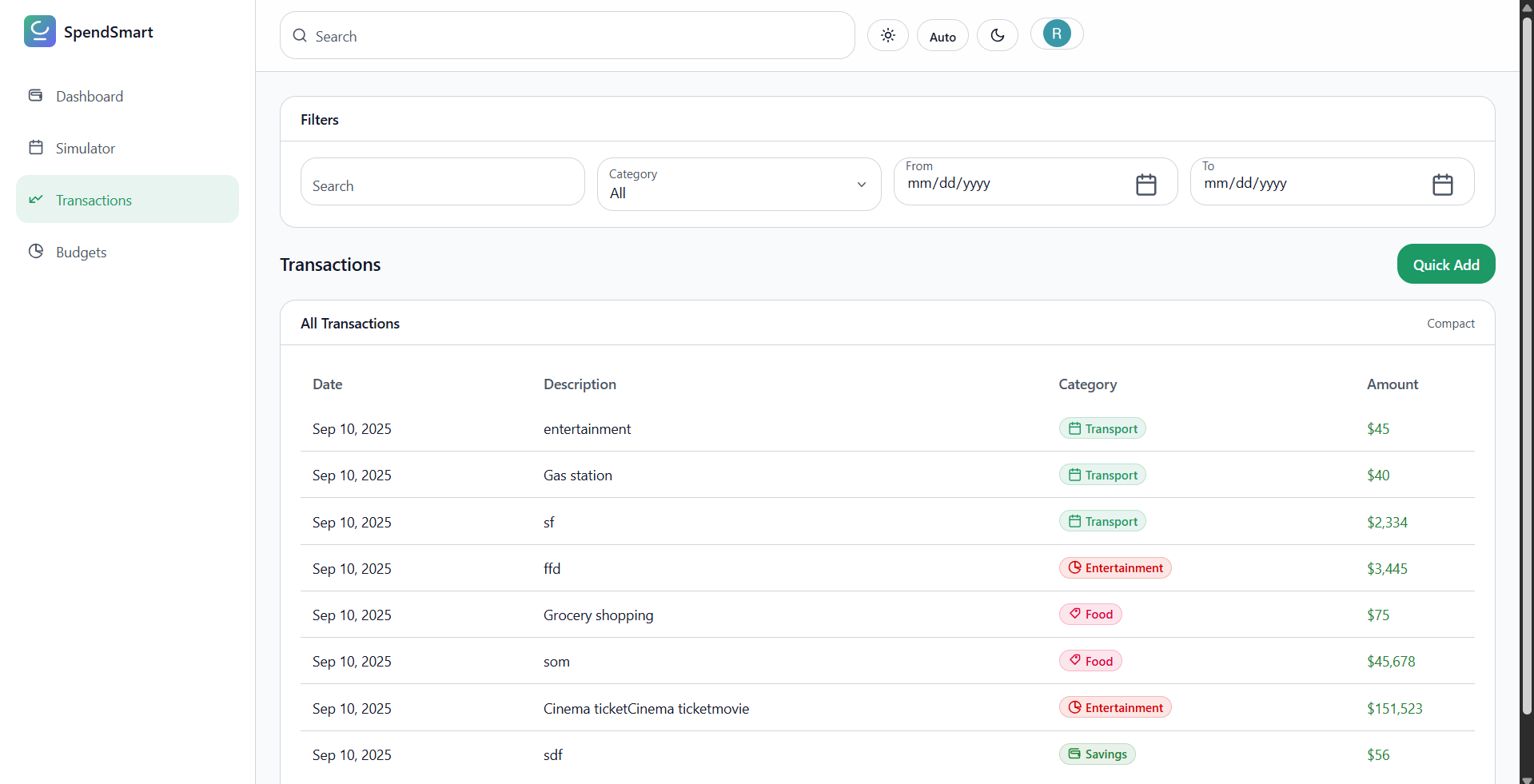Click the page vertical scrollbar thumb
Image resolution: width=1534 pixels, height=784 pixels.
pyautogui.click(x=1527, y=365)
